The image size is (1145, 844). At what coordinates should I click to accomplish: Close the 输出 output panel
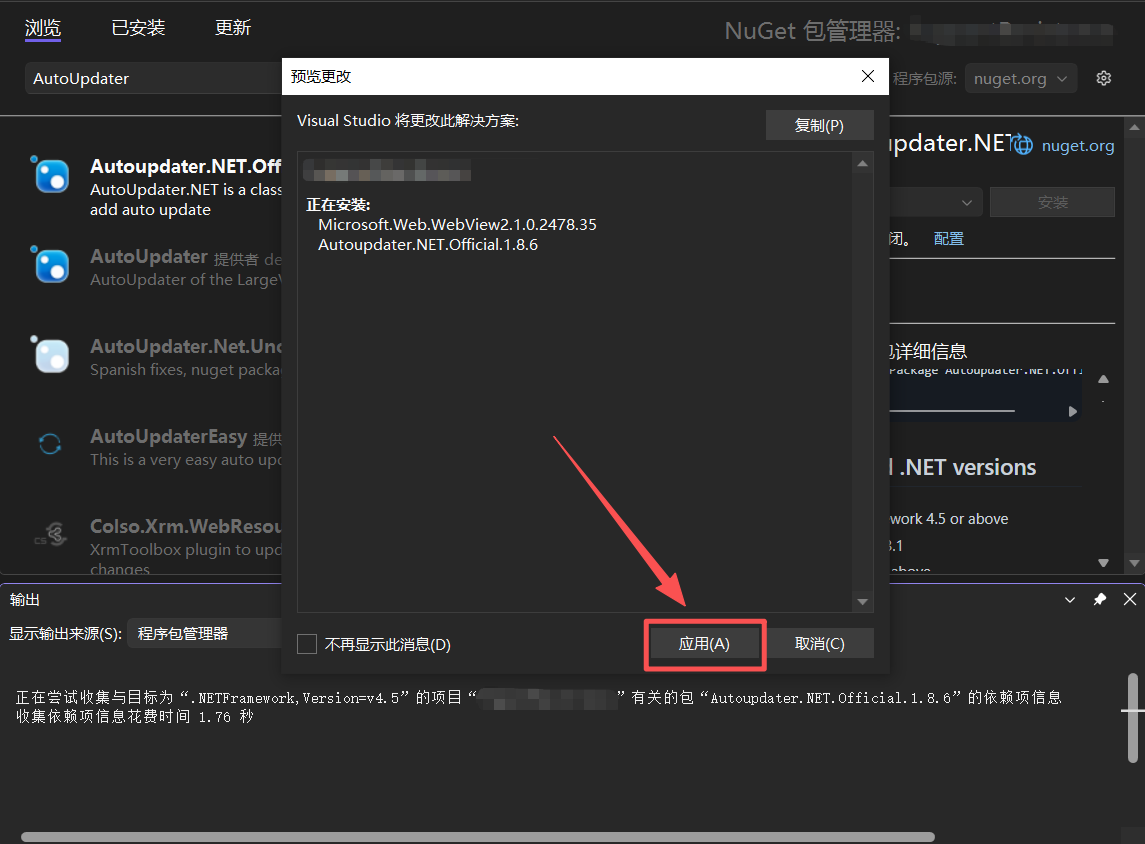[x=1130, y=599]
